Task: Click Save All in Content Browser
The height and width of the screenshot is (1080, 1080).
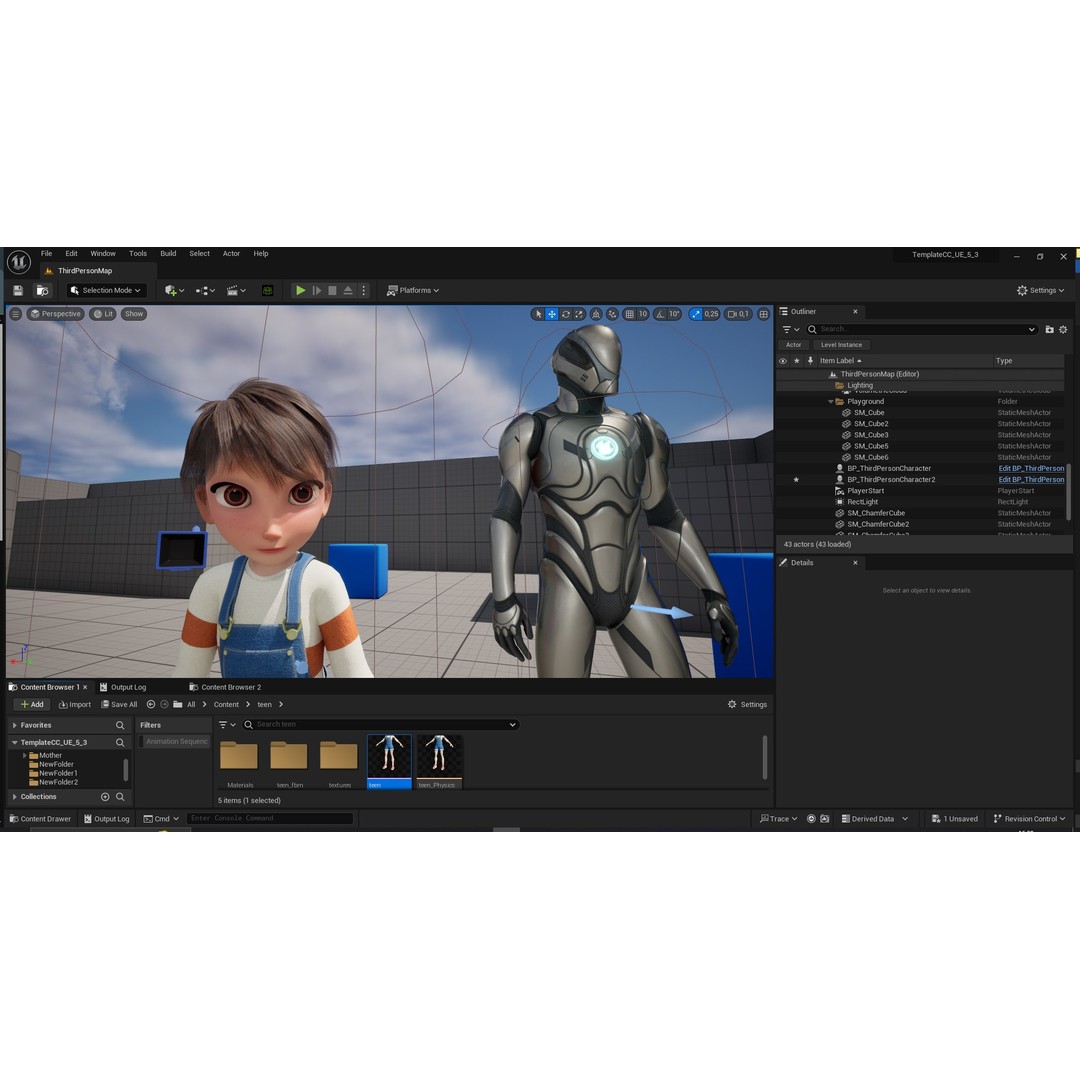Action: [119, 705]
